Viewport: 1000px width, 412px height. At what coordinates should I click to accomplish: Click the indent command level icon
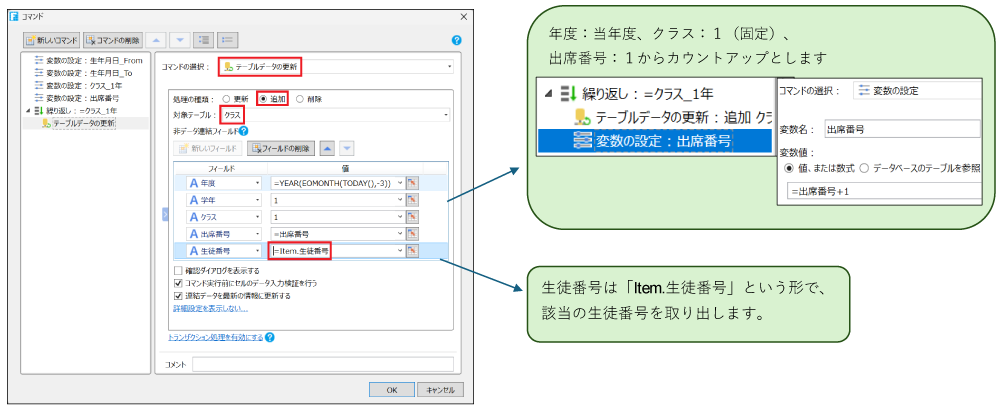[205, 40]
